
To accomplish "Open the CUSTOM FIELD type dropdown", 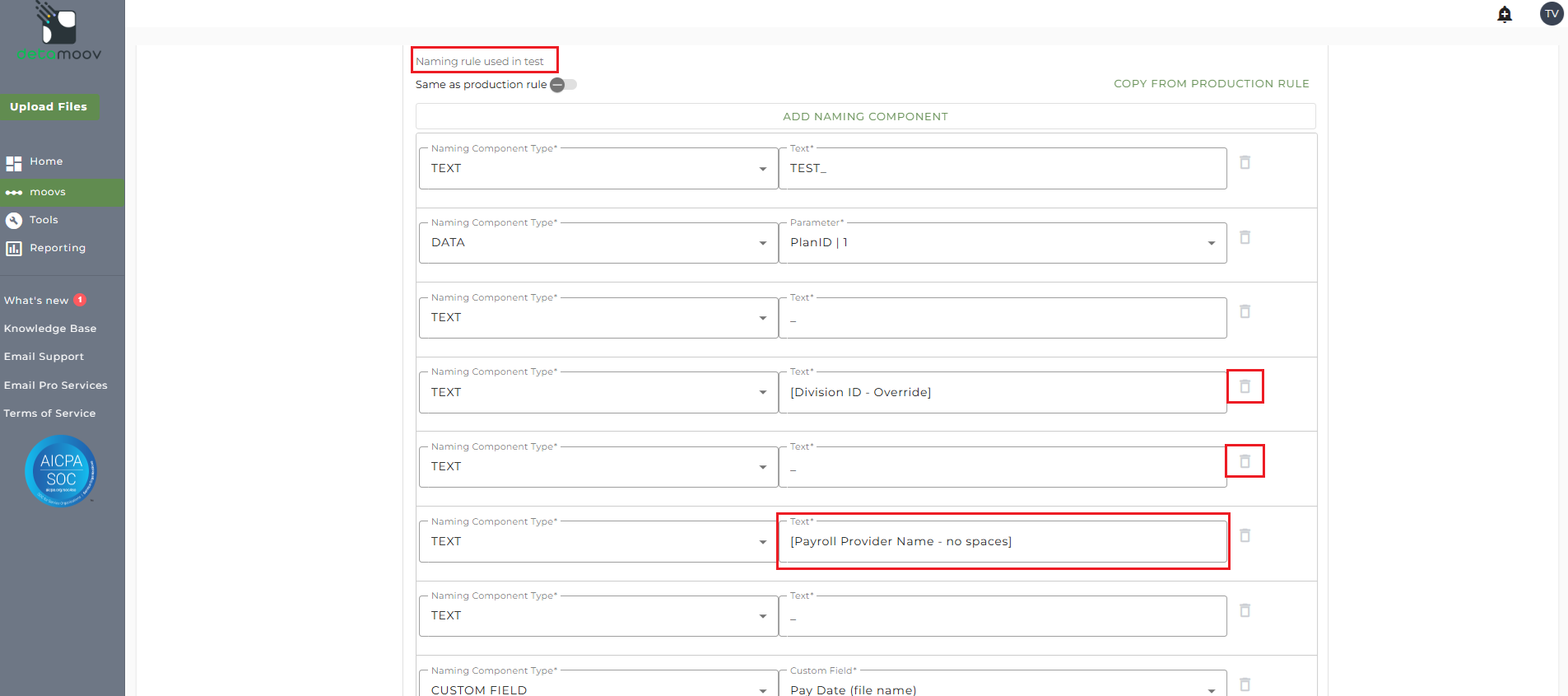I will click(598, 689).
